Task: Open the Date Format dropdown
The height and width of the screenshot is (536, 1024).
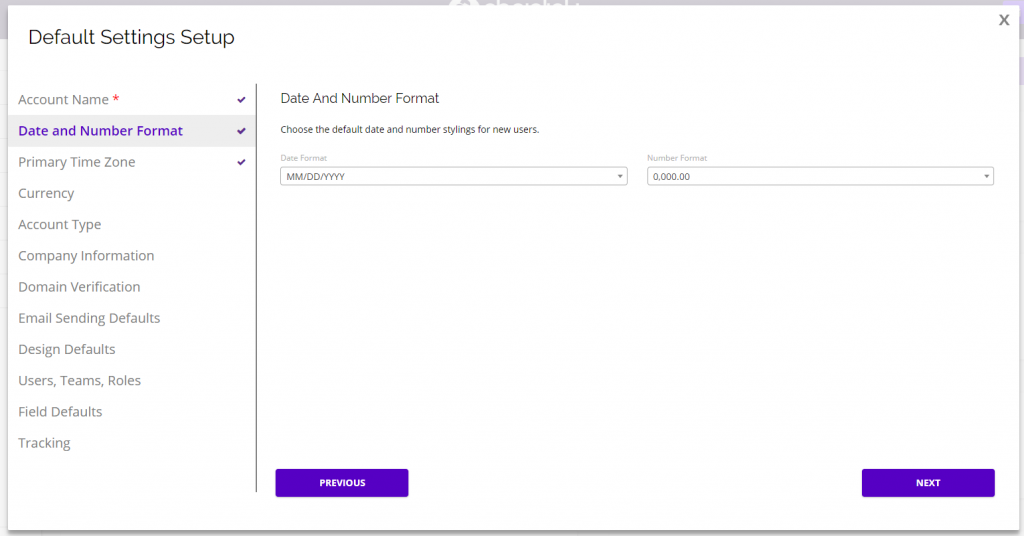Action: coord(454,176)
